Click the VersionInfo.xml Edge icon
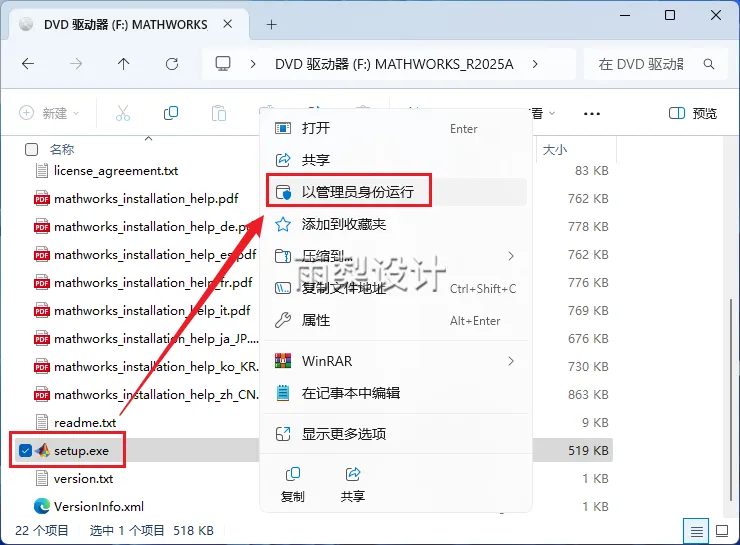The height and width of the screenshot is (545, 740). tap(42, 506)
